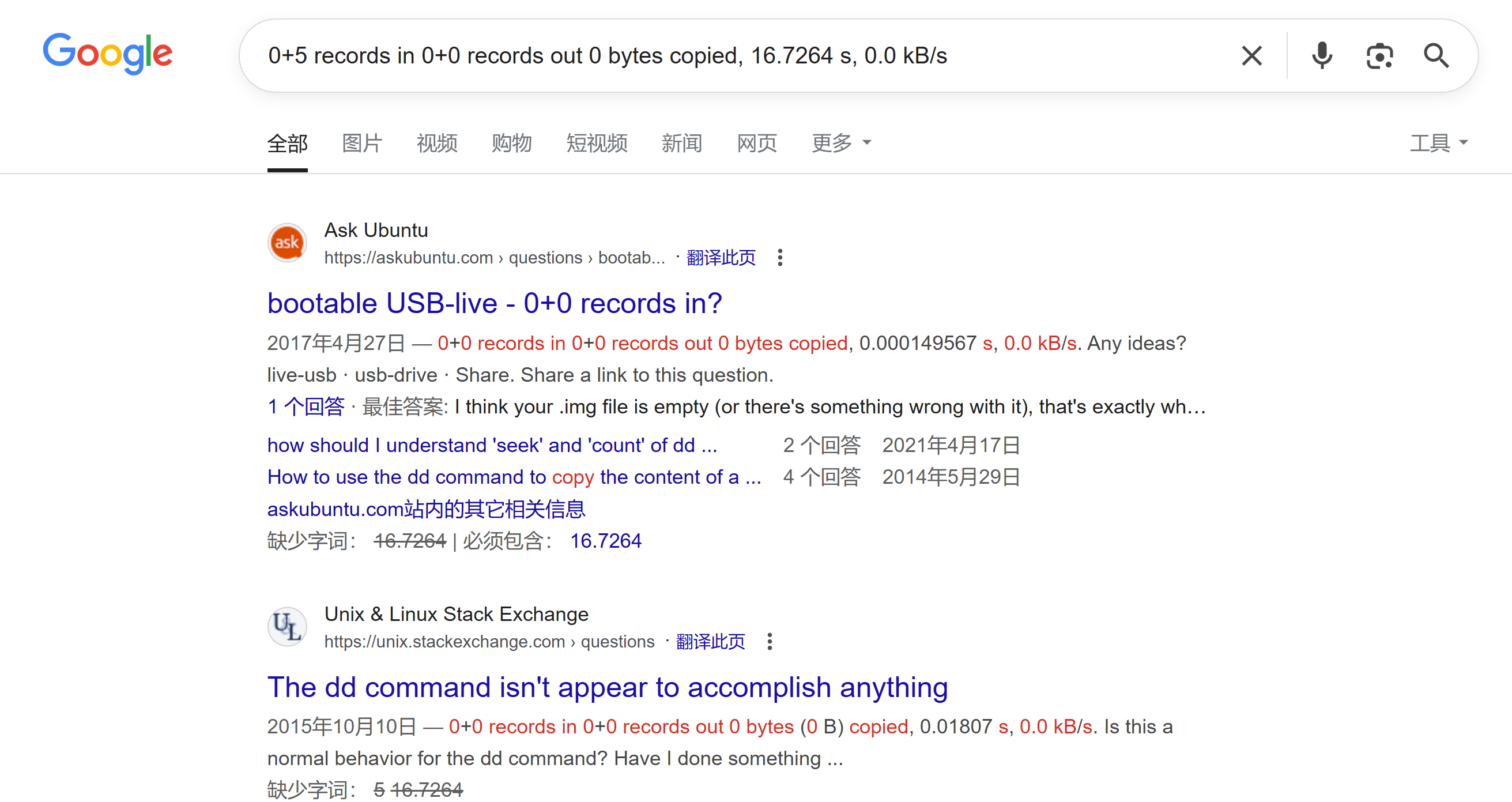Open askubuntu.com站内的其它相关信息 link
Screen dimensions: 1512x802
coord(426,509)
